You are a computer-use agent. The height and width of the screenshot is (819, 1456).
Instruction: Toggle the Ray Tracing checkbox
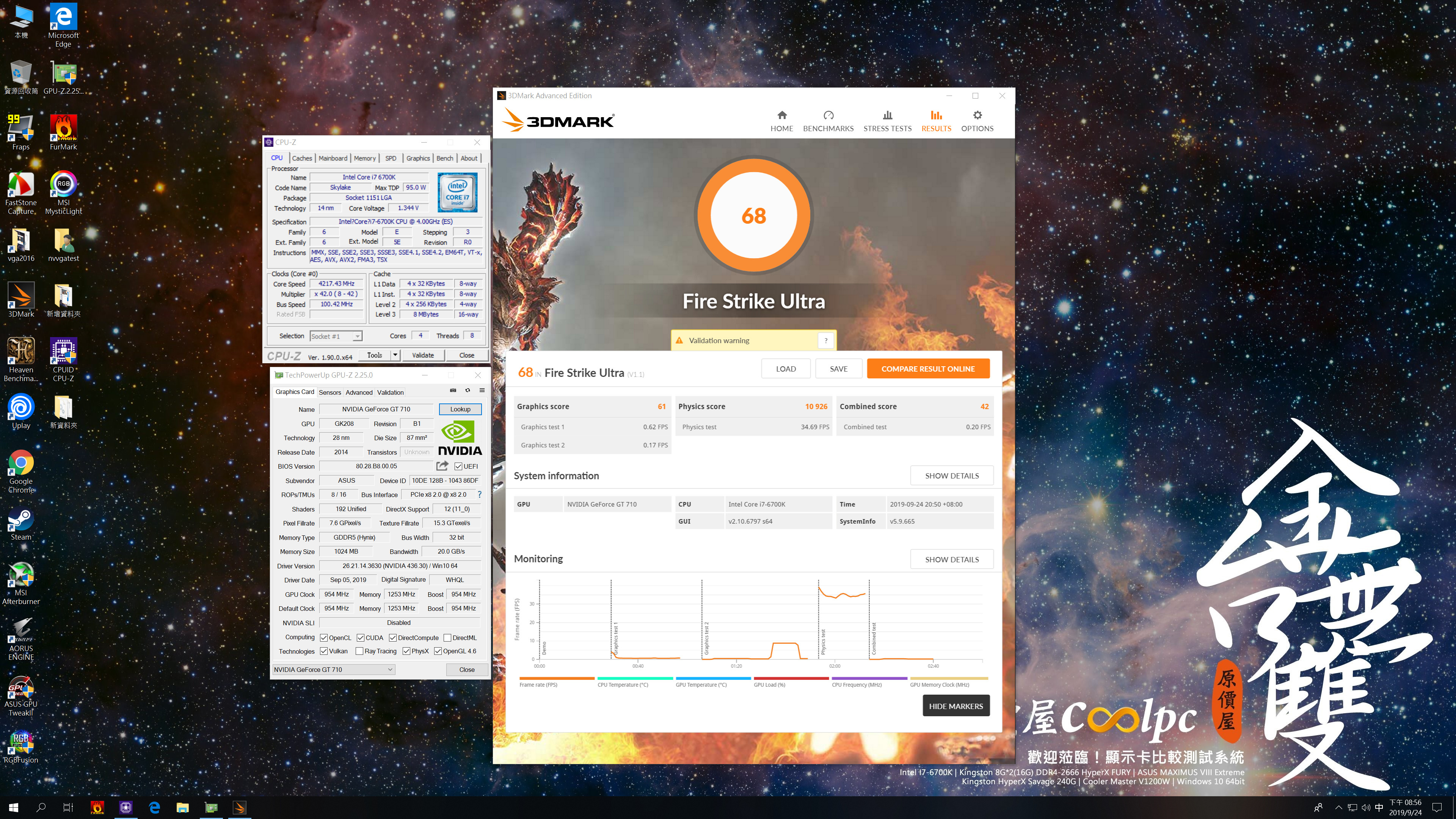point(359,651)
